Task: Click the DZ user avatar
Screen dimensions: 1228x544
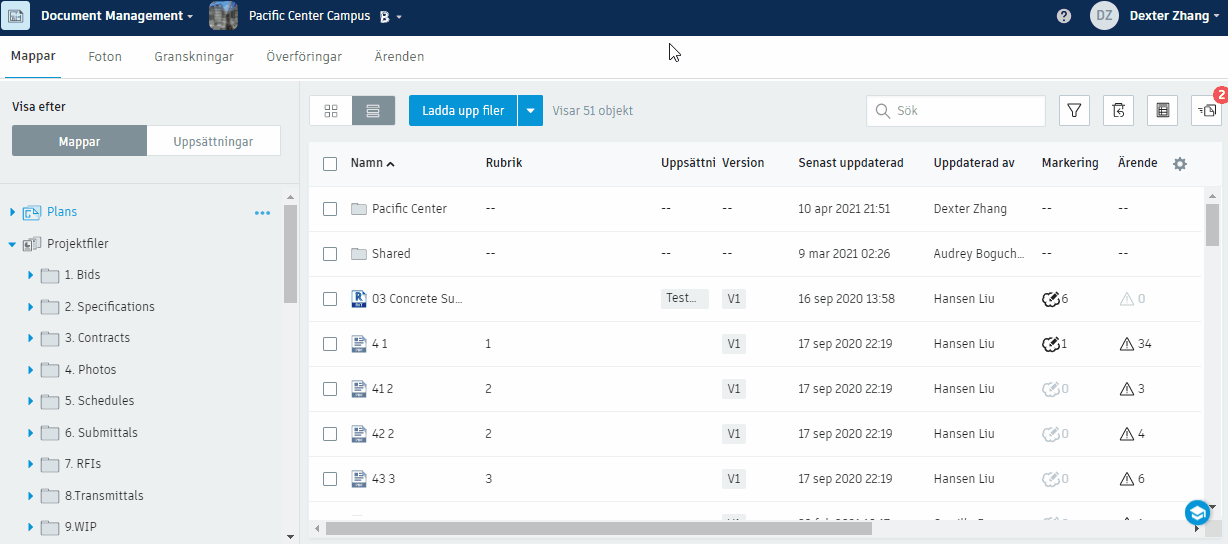Action: [x=1104, y=16]
